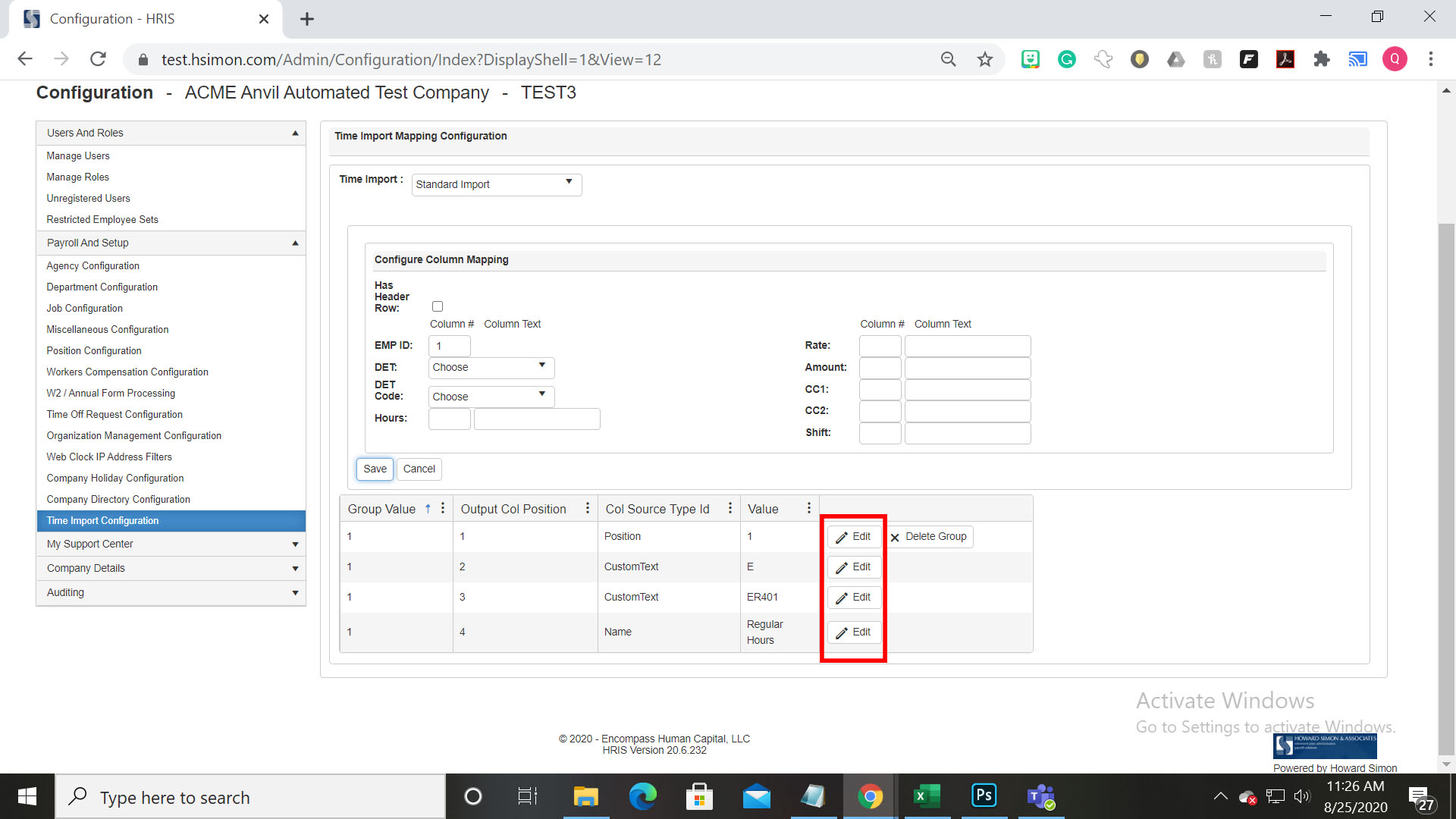1456x819 pixels.
Task: Click the browser back arrow
Action: [25, 59]
